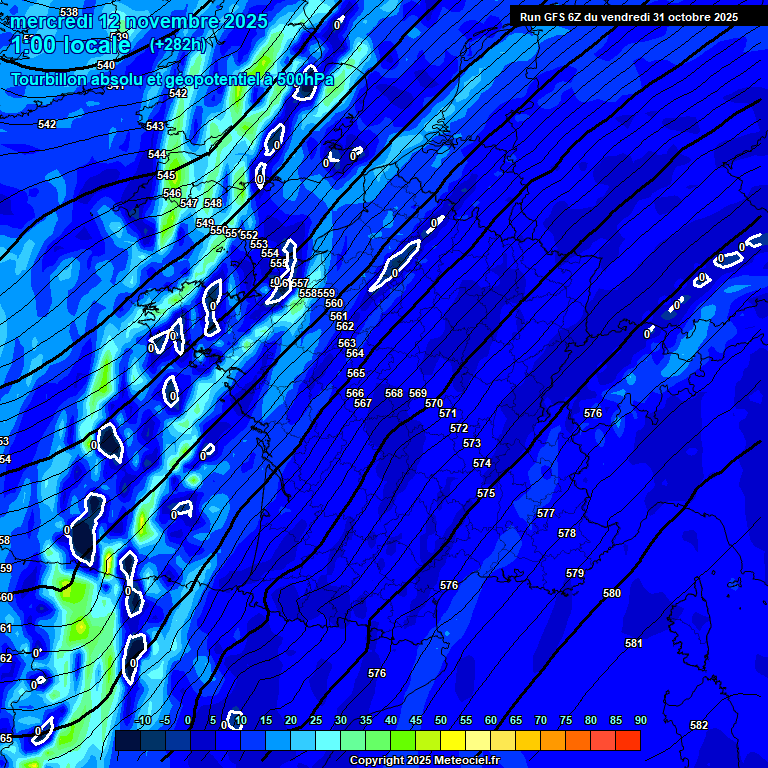Click the Copyright 2025 Meteociel.fr text
Screen dimensions: 768x768
tap(424, 761)
